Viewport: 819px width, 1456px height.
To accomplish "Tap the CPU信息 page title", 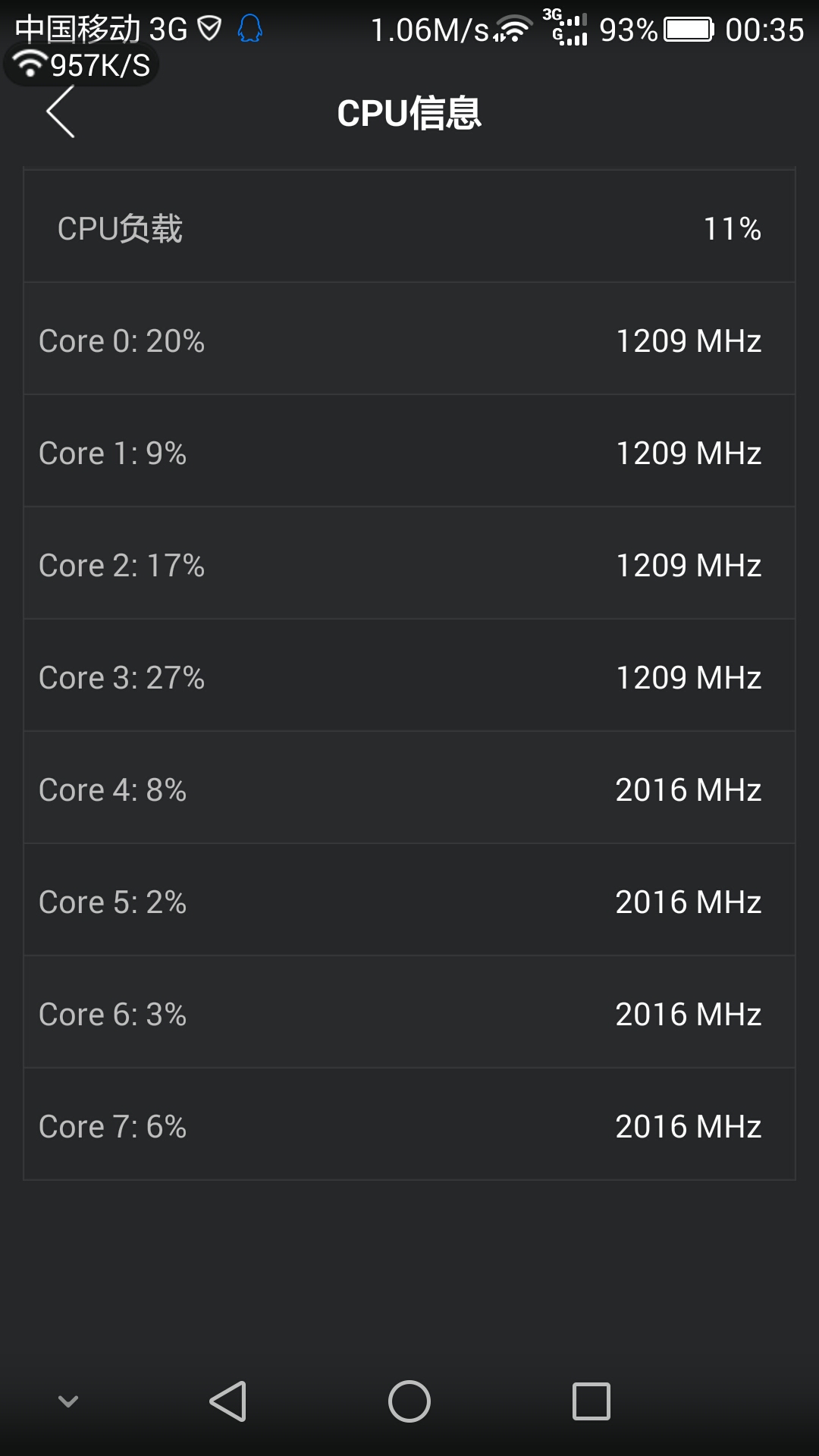I will (409, 114).
